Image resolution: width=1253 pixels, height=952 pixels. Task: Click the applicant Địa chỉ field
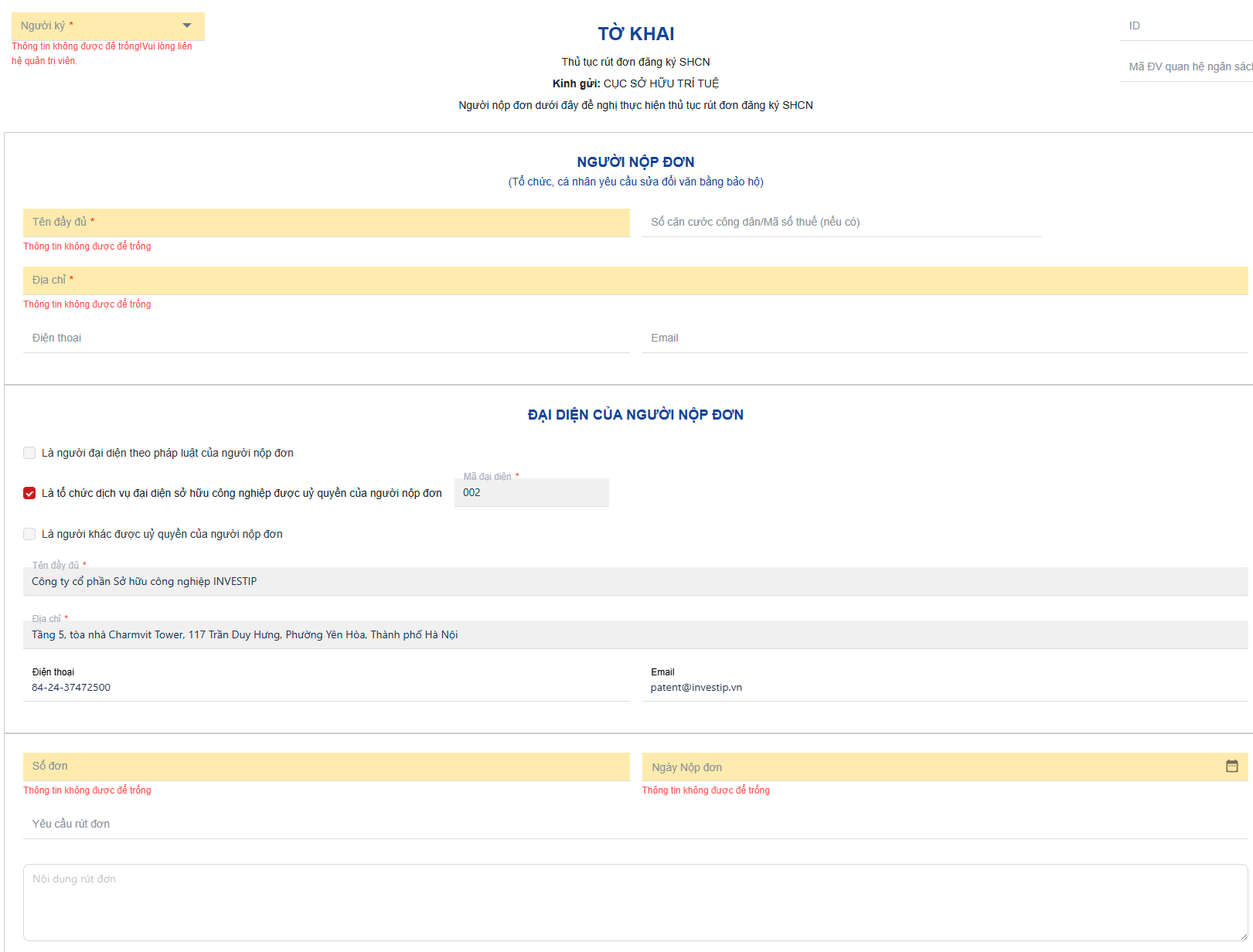634,280
